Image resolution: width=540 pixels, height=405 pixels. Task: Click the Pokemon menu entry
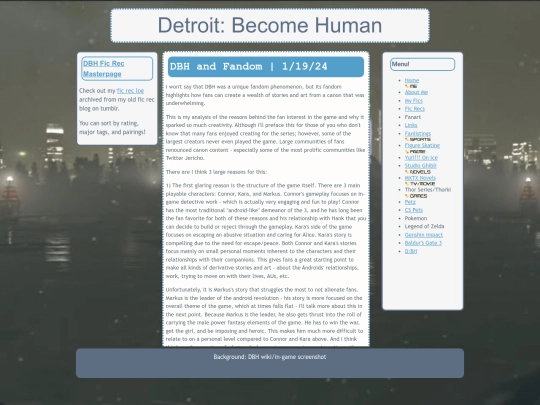[416, 218]
